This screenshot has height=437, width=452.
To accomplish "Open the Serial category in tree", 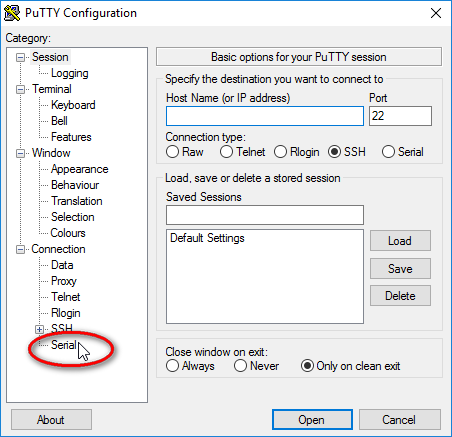I will coord(64,345).
